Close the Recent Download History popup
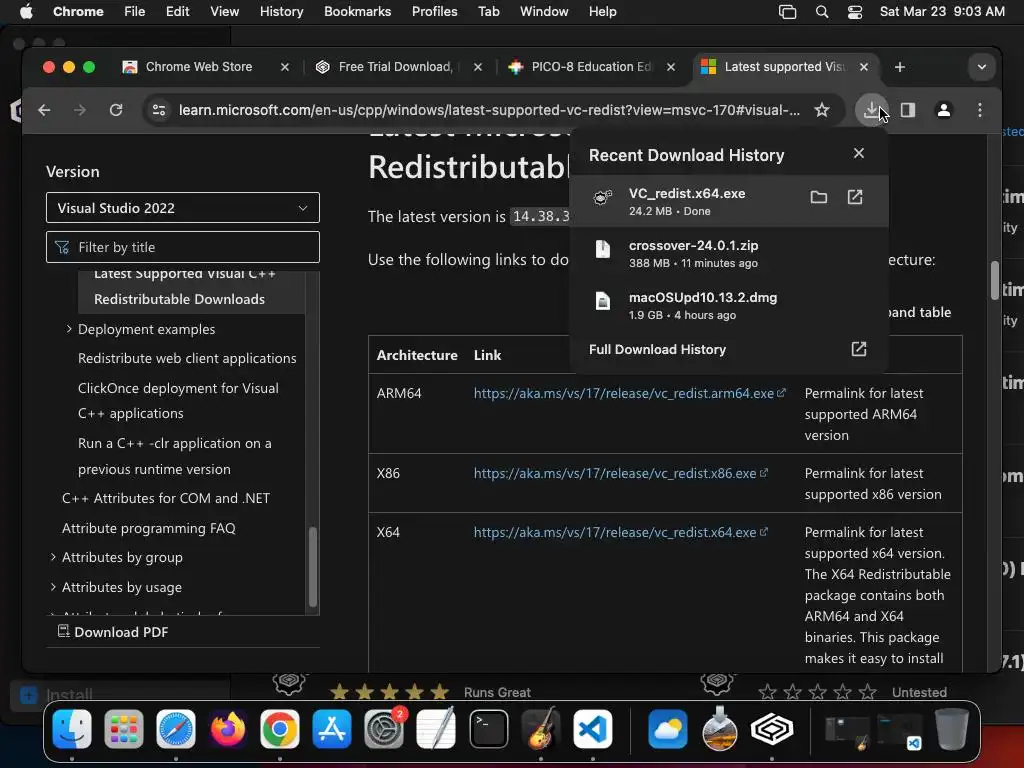 859,153
